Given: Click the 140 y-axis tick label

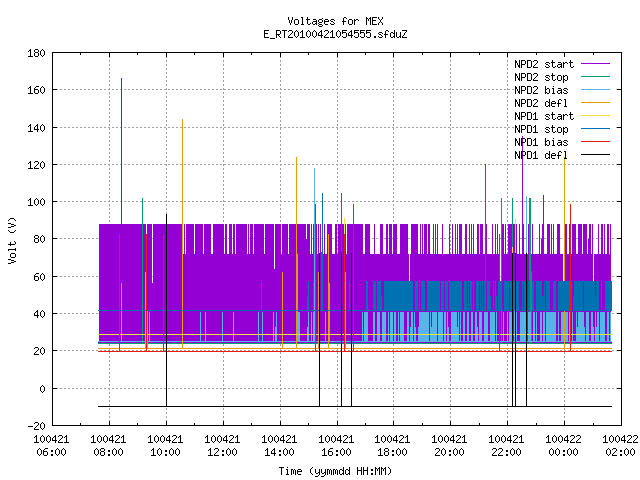Looking at the screenshot, I should (36, 128).
